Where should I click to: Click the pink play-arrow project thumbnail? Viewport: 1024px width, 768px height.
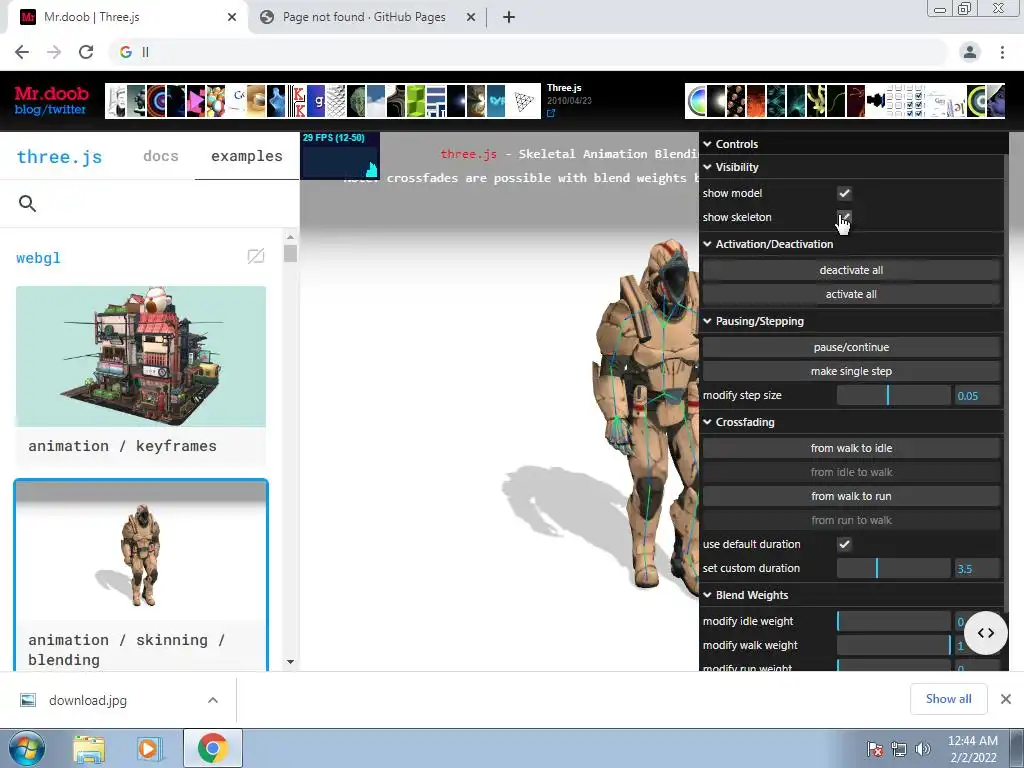[195, 101]
